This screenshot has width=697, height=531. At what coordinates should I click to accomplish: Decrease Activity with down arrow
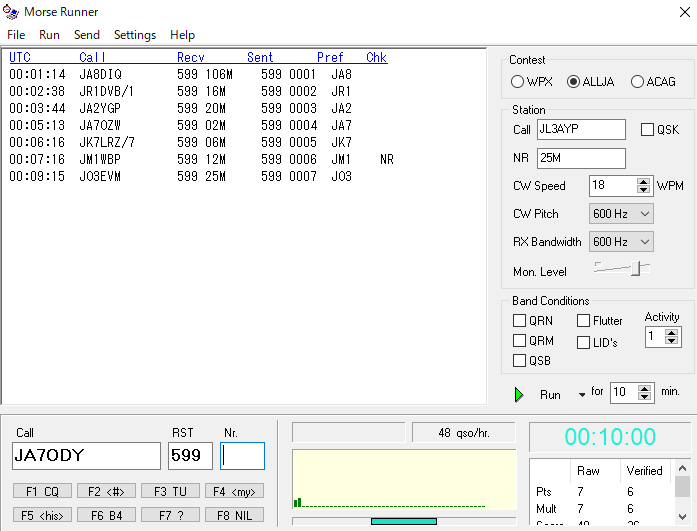click(x=671, y=341)
